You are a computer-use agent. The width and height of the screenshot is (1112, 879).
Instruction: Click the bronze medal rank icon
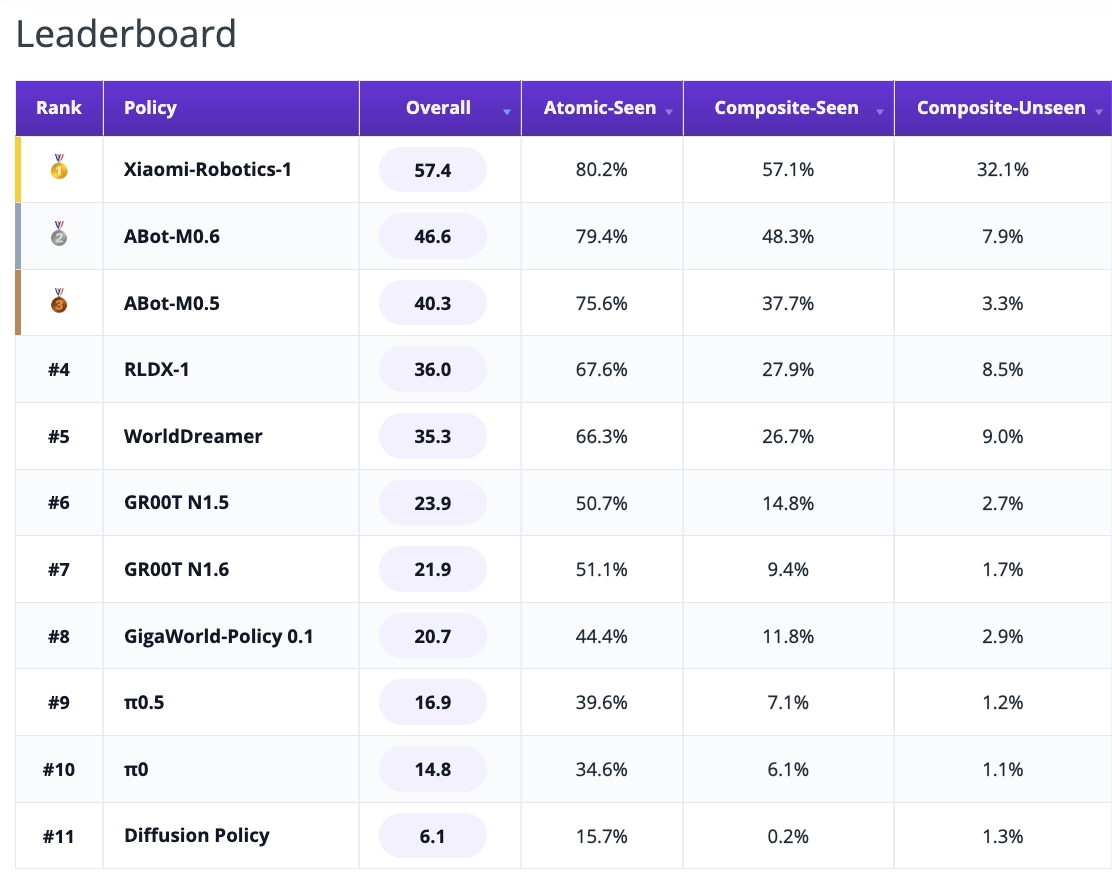pos(59,301)
